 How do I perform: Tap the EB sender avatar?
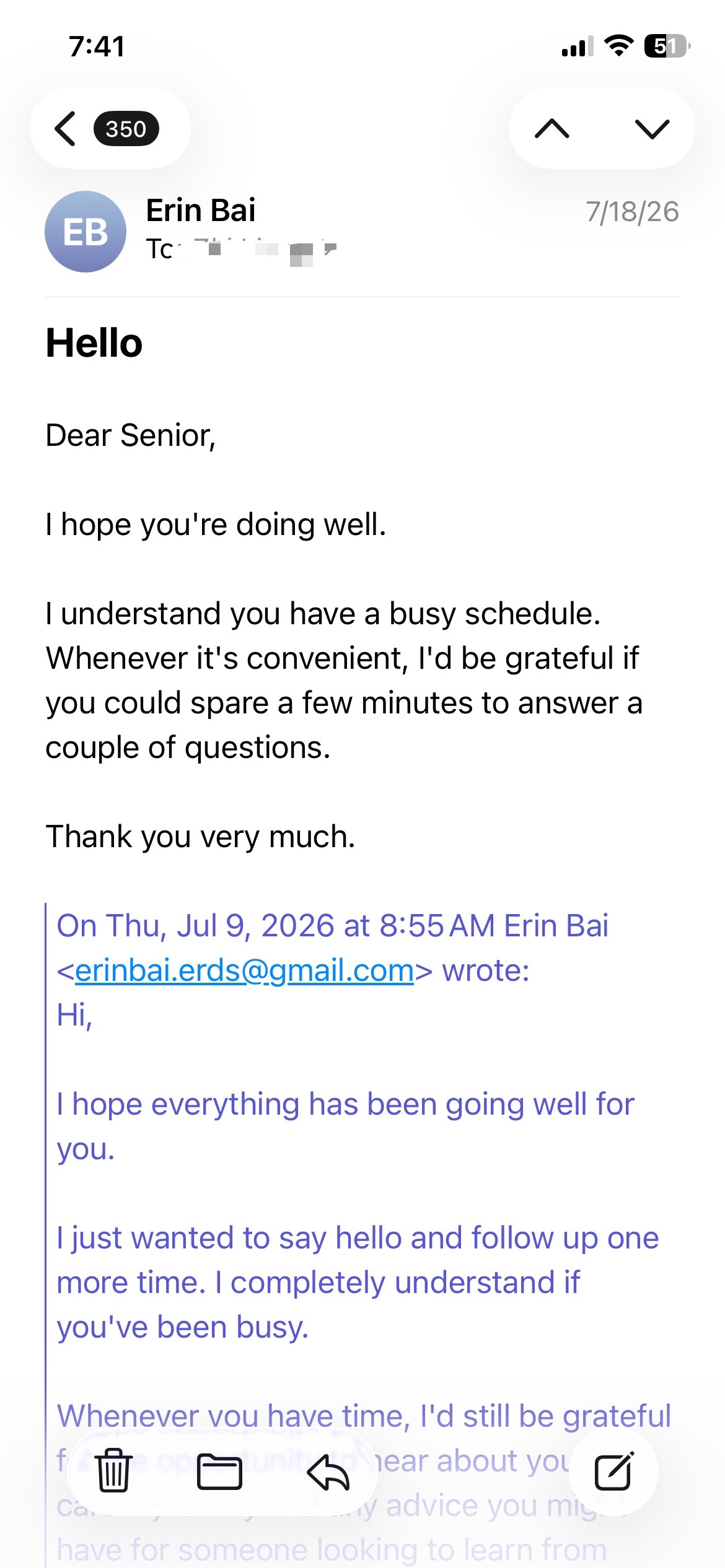tap(86, 232)
